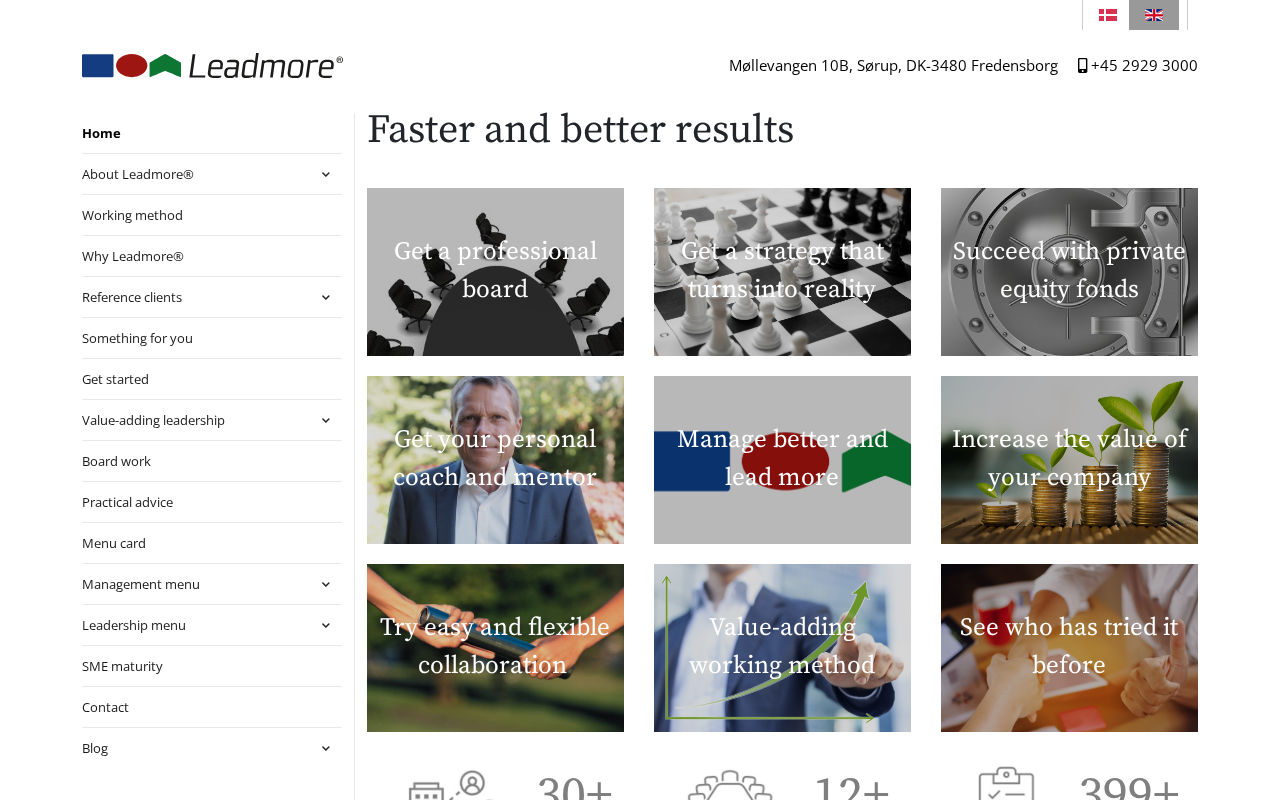Viewport: 1280px width, 800px height.
Task: Open the Get a professional board tile
Action: pyautogui.click(x=495, y=272)
